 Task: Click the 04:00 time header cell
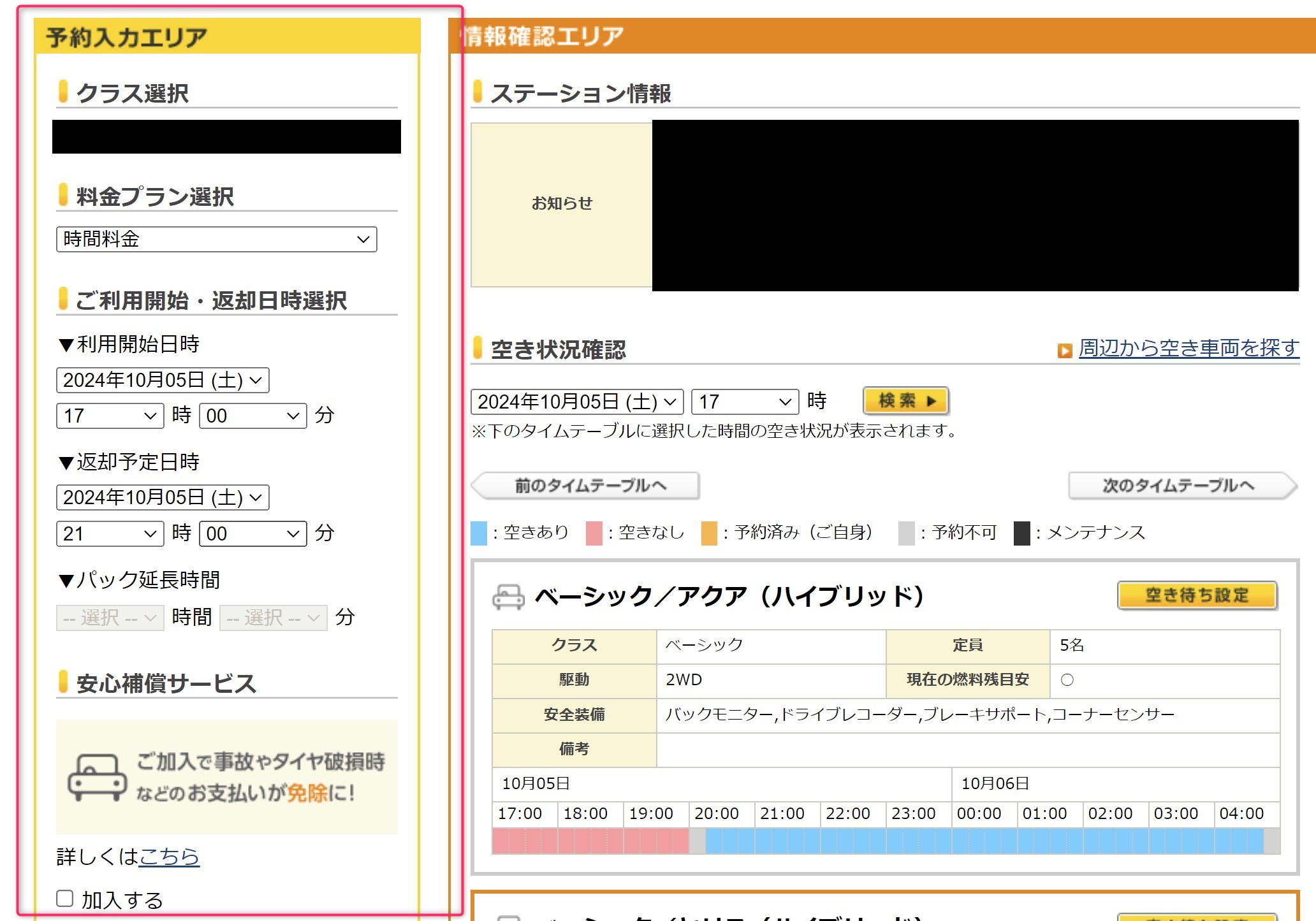click(x=1247, y=814)
